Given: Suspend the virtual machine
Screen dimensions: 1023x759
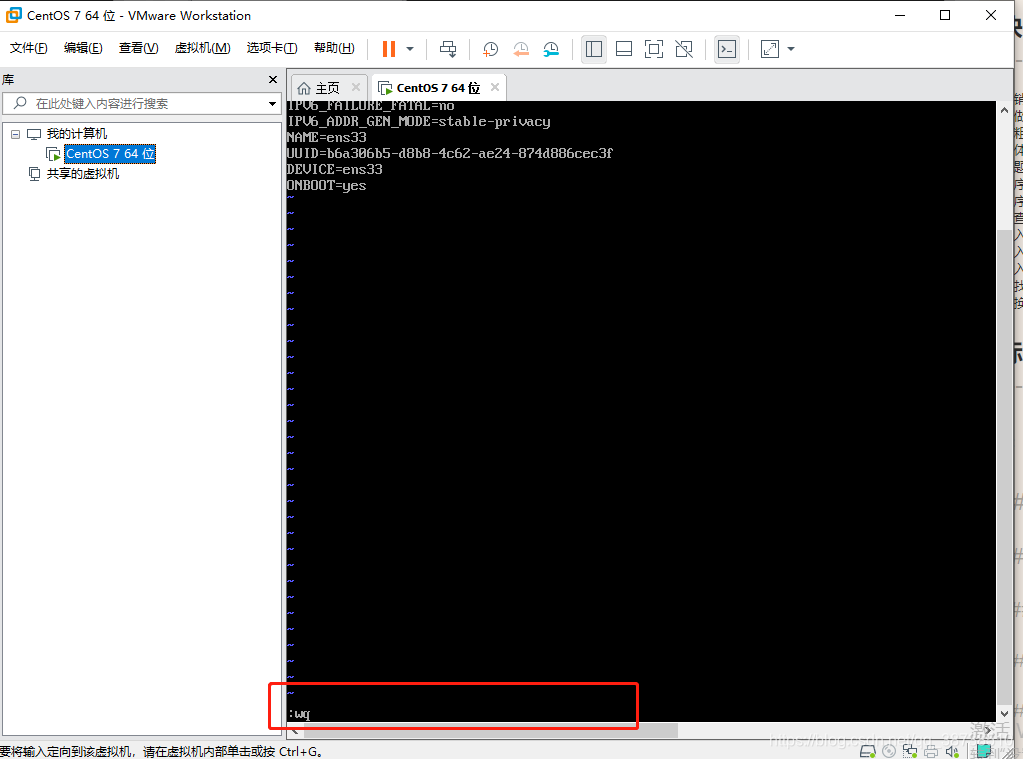Looking at the screenshot, I should click(388, 48).
